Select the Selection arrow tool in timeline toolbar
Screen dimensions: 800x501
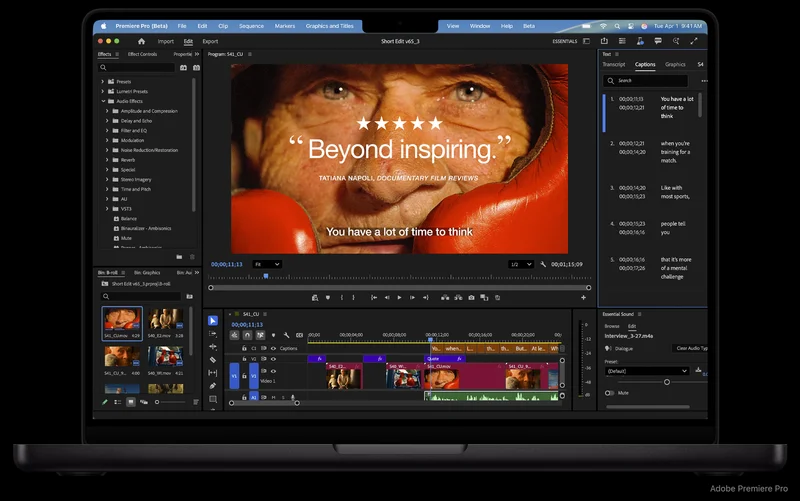213,321
